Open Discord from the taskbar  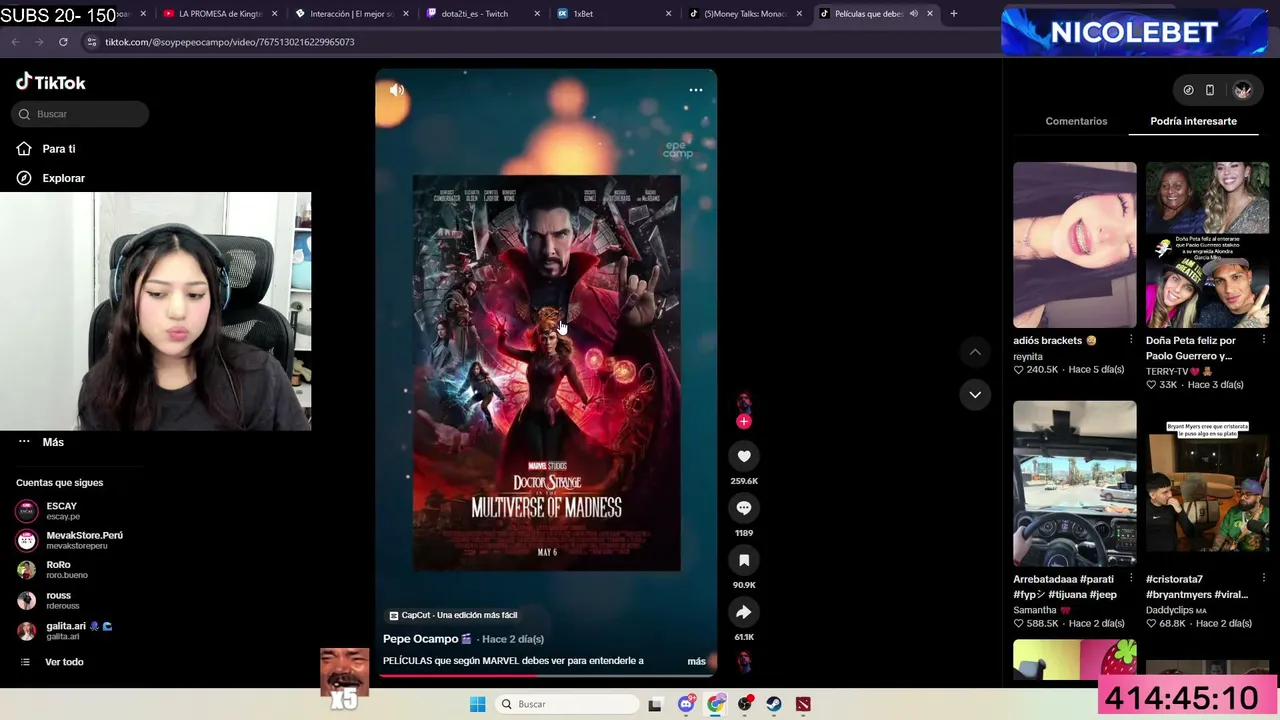click(686, 704)
